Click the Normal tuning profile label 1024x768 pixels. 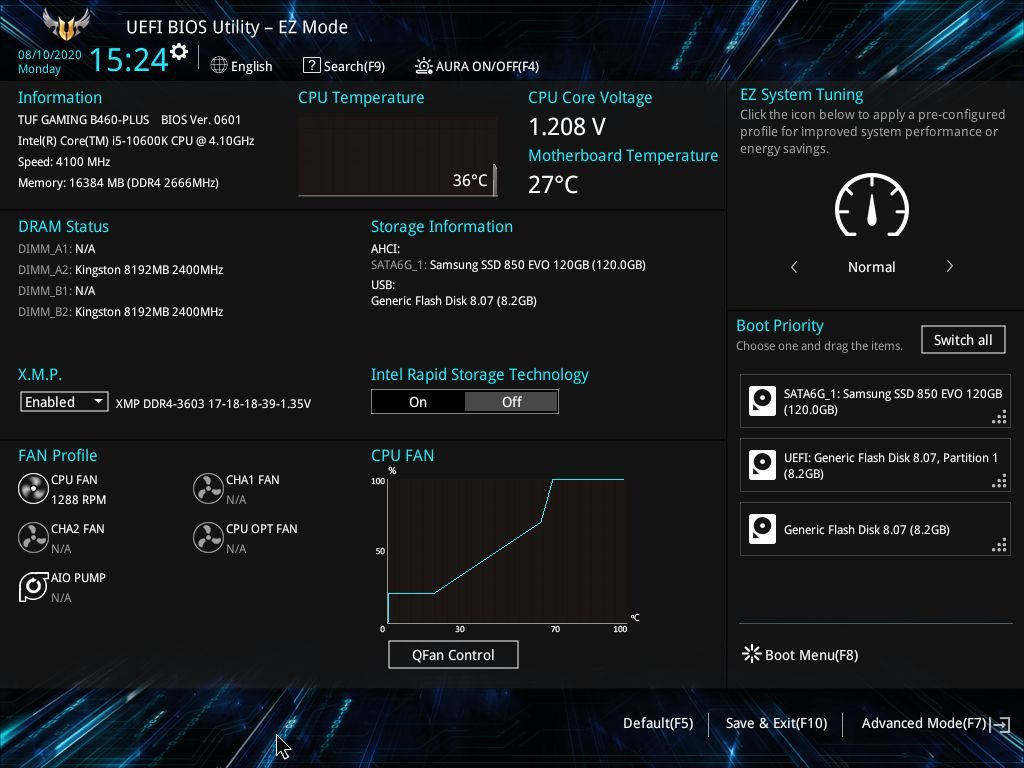(x=872, y=266)
